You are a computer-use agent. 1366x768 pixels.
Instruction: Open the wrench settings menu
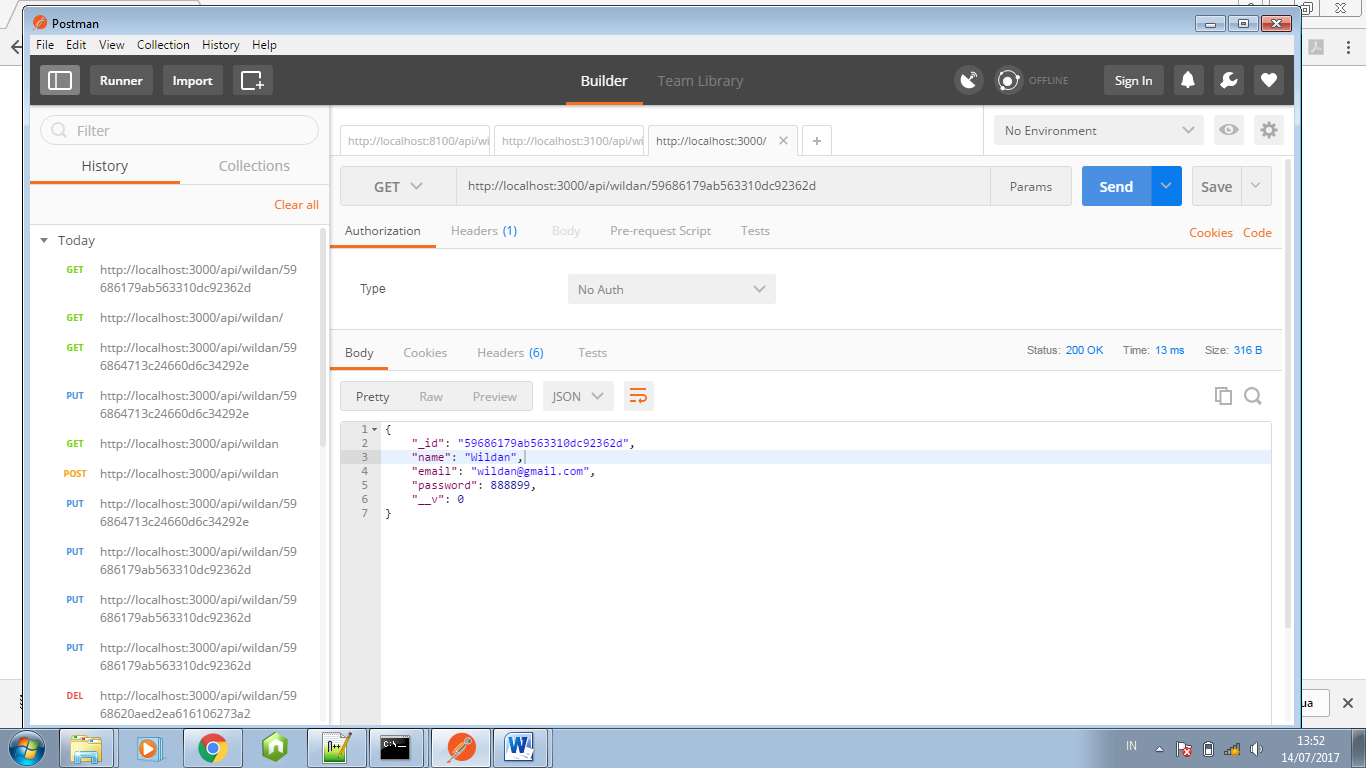point(1229,80)
